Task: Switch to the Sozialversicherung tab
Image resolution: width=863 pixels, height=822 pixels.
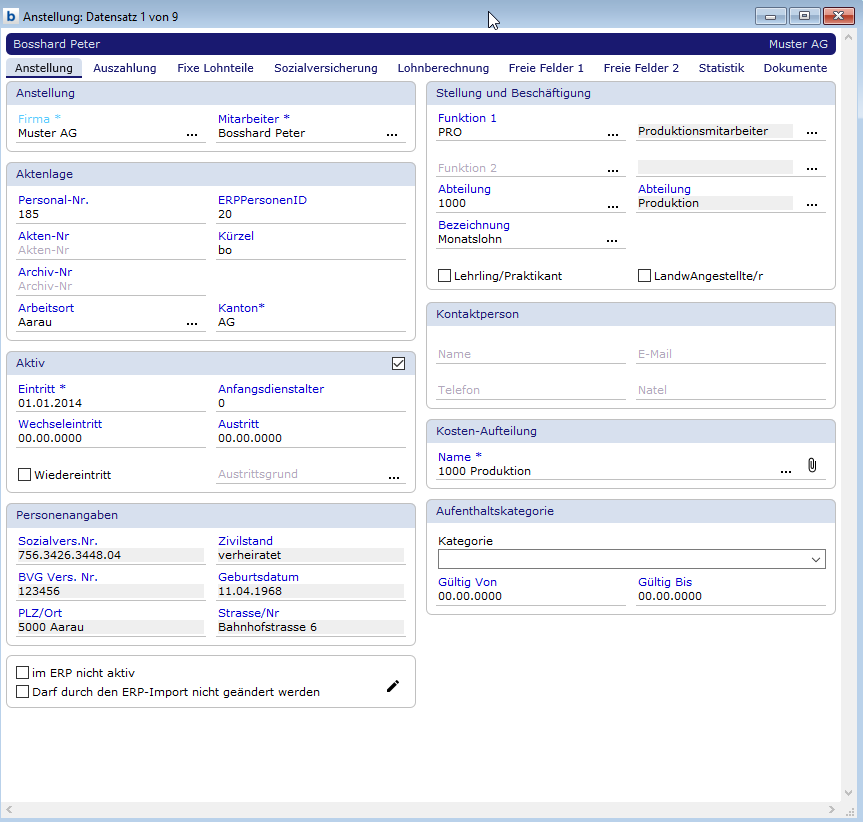Action: click(x=325, y=68)
